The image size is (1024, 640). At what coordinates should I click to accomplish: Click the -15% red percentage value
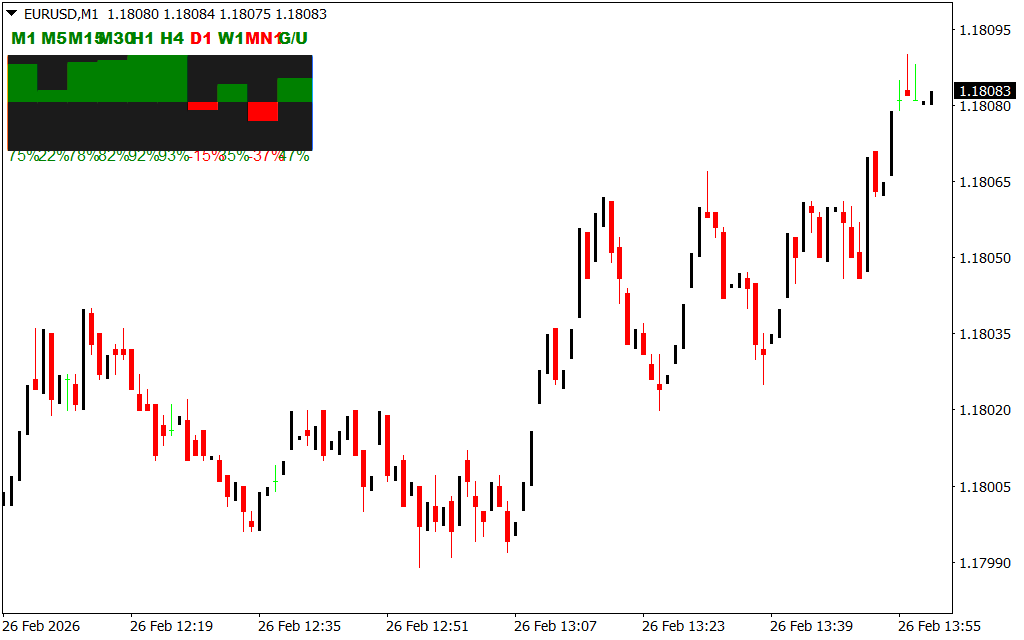click(205, 156)
